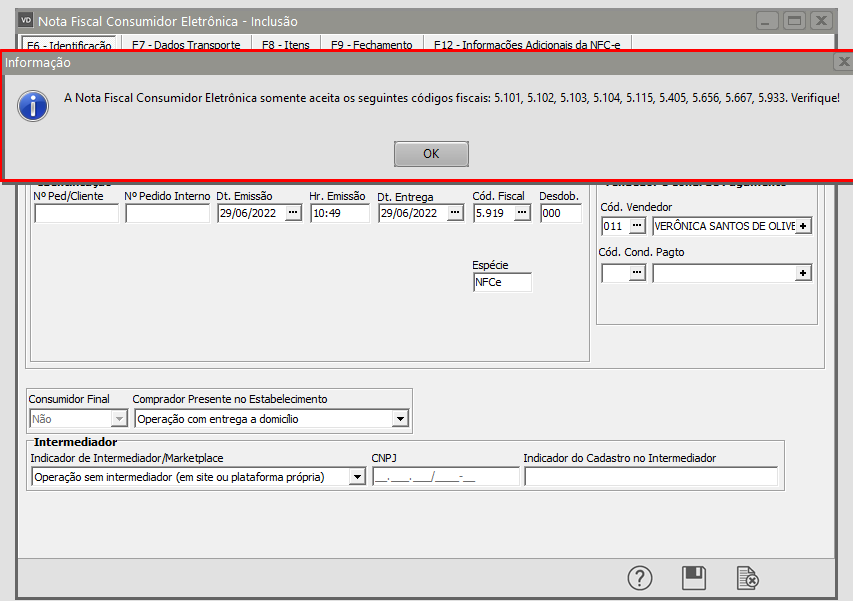Expand Comprador Presente no Estabelecimento dropdown

(x=400, y=419)
